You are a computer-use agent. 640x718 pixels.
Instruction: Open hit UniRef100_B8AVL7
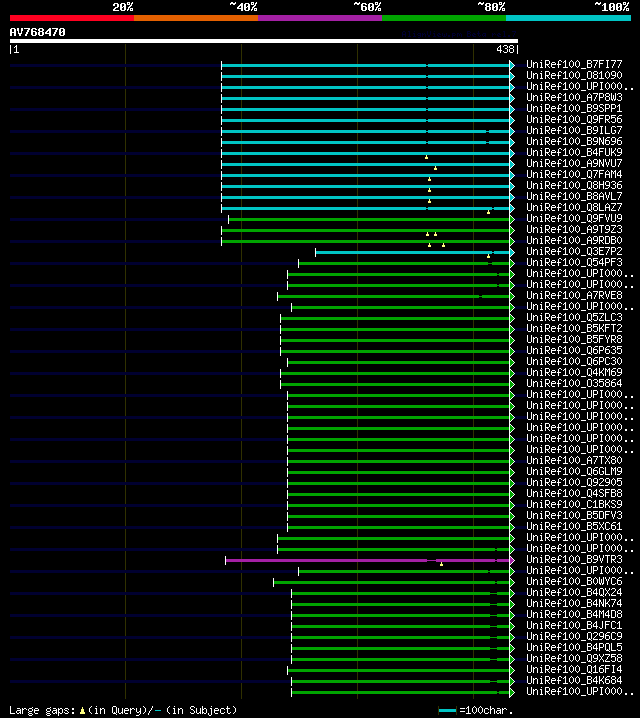tap(574, 196)
